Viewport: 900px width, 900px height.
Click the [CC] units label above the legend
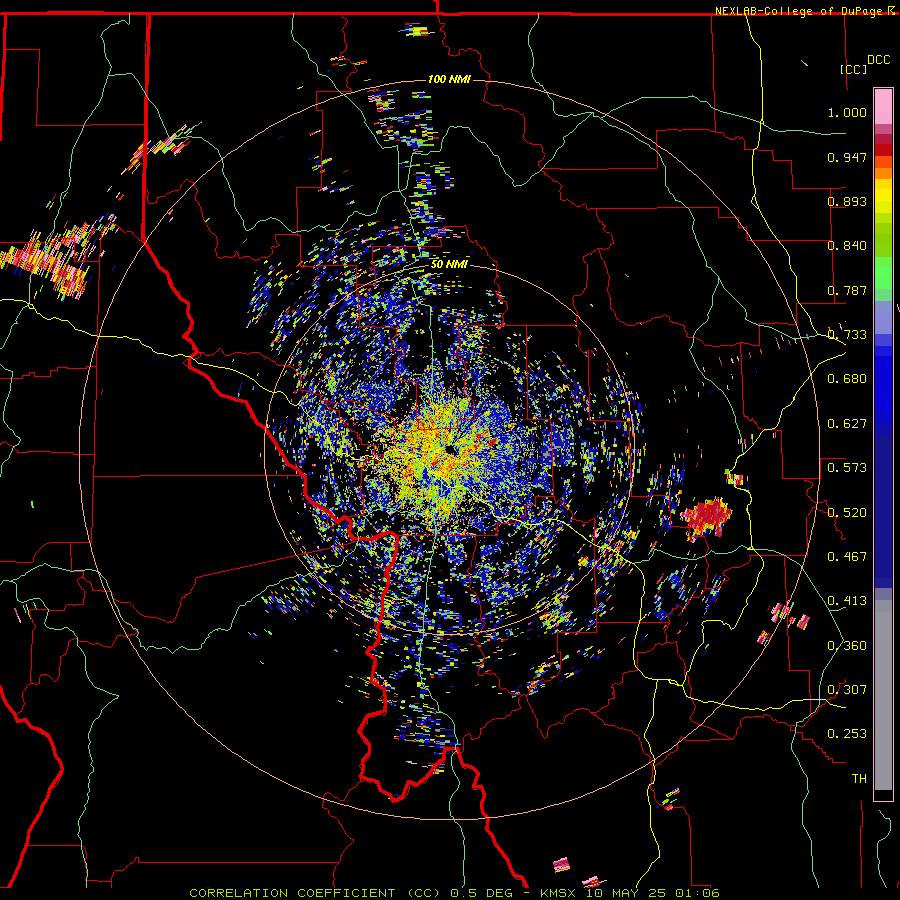pos(854,69)
